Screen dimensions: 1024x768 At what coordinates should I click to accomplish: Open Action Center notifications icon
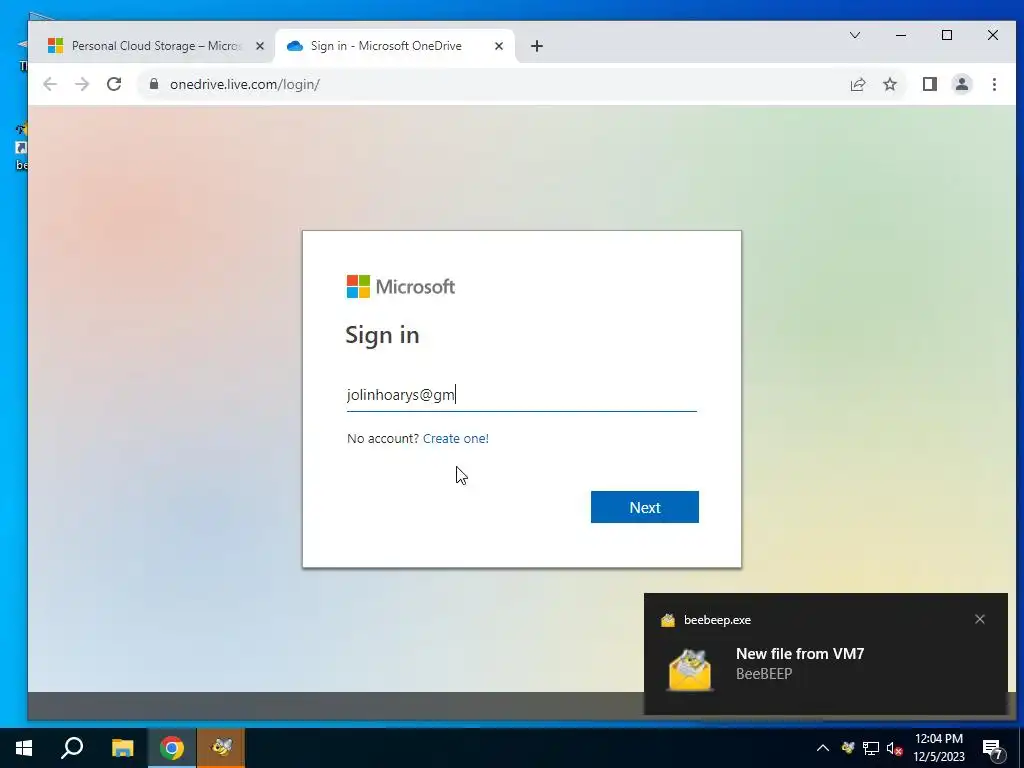point(993,749)
